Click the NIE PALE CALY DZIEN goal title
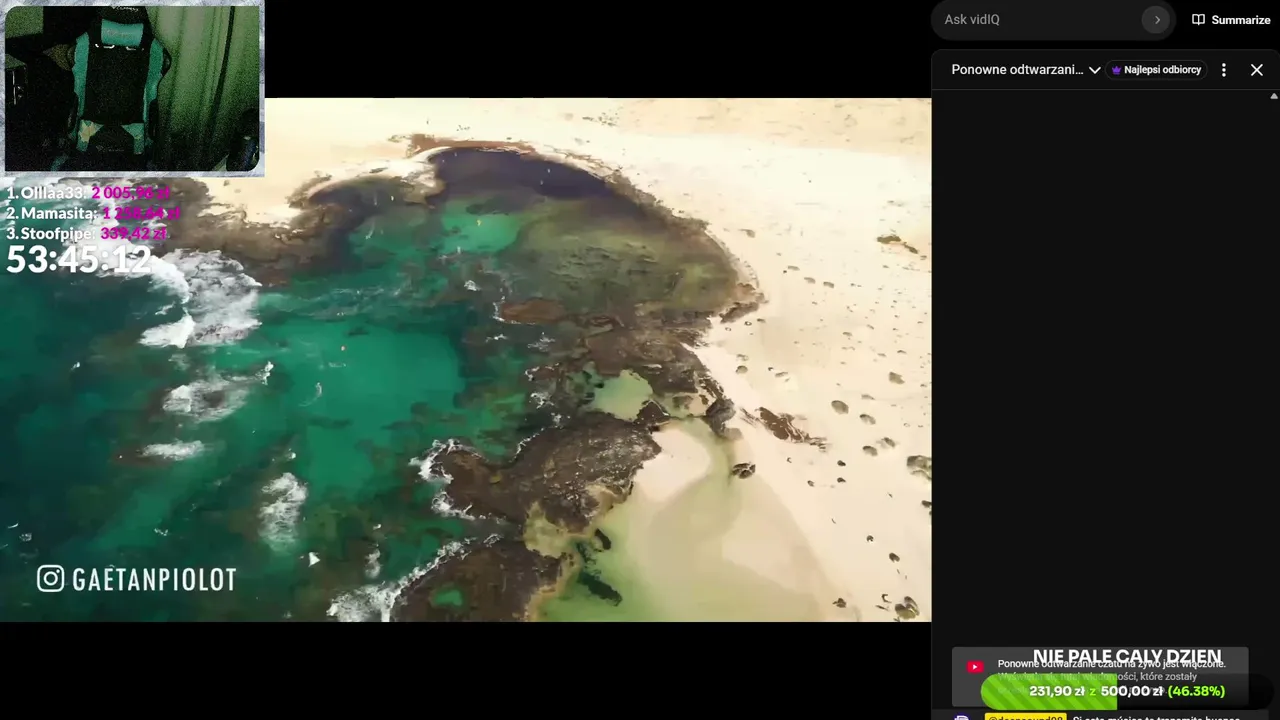 (1127, 657)
